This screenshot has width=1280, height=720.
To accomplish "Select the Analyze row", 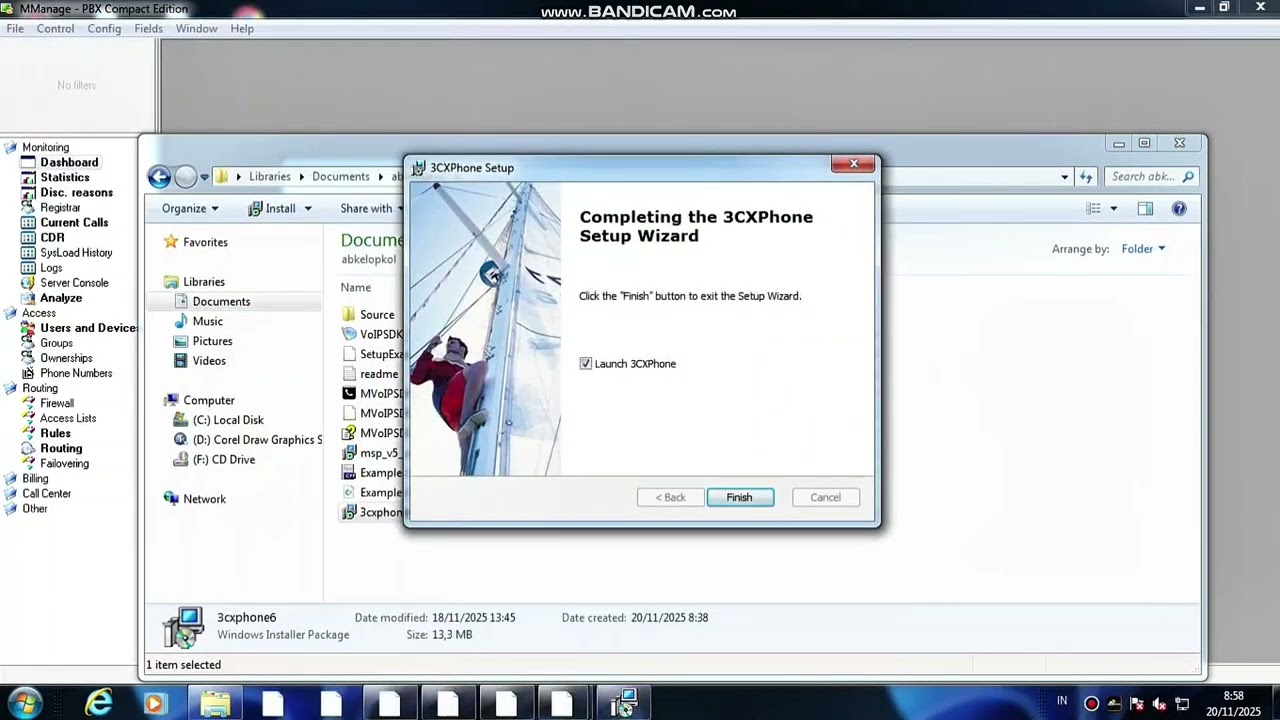I will [x=61, y=298].
